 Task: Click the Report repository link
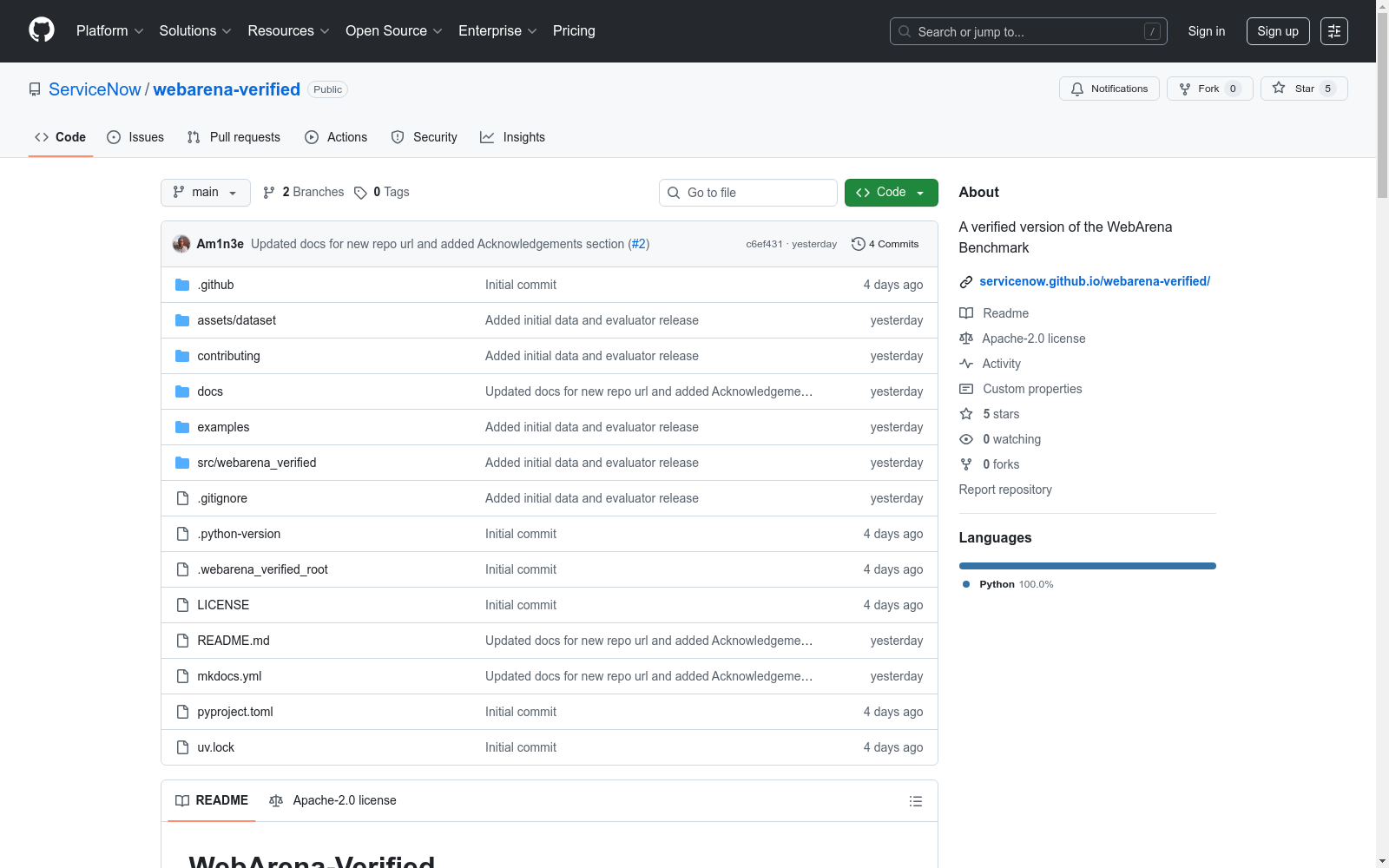1005,490
